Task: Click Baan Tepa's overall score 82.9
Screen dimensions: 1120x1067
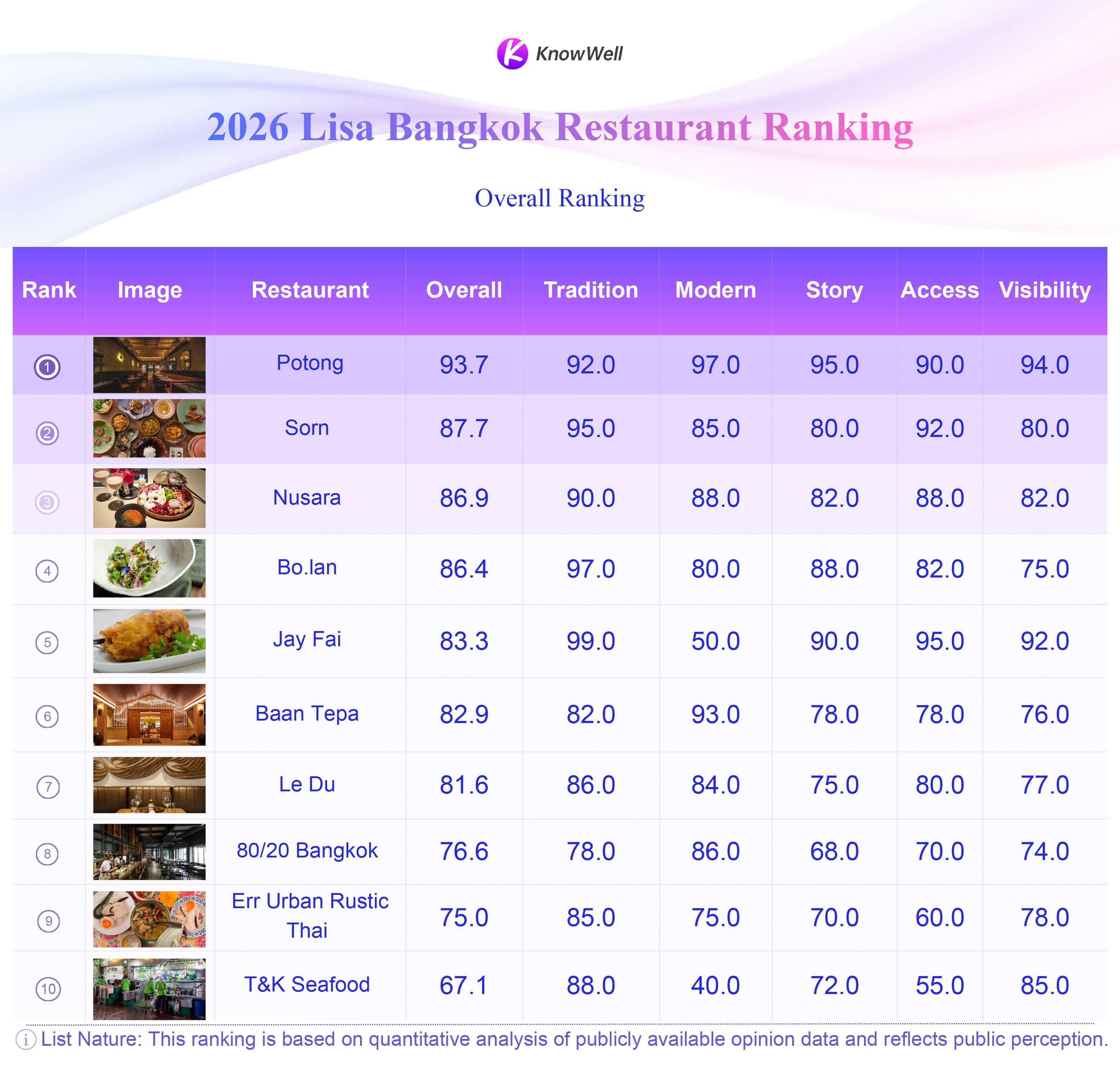Action: 464,715
